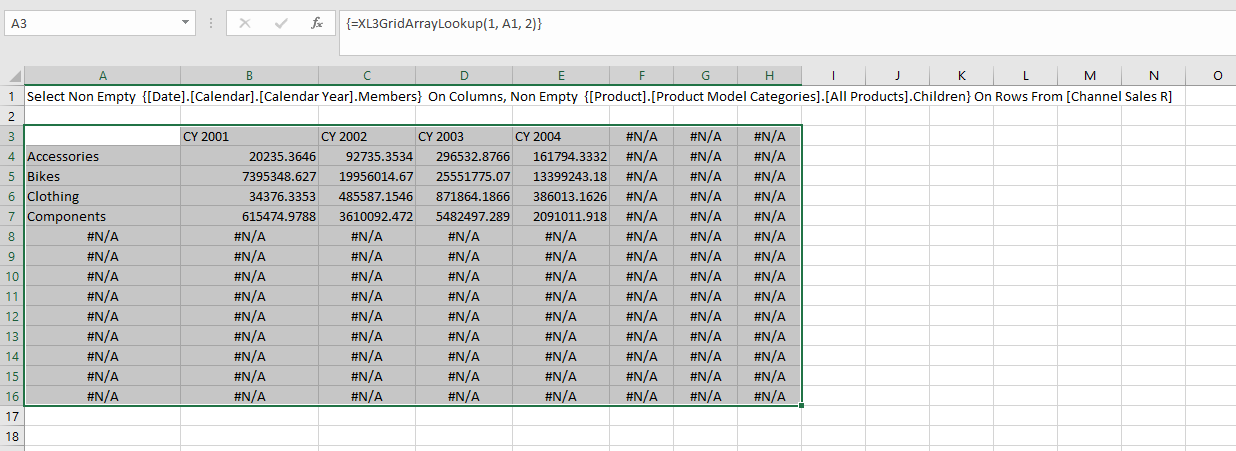
Task: Click the Accessories cell
Action: 102,157
